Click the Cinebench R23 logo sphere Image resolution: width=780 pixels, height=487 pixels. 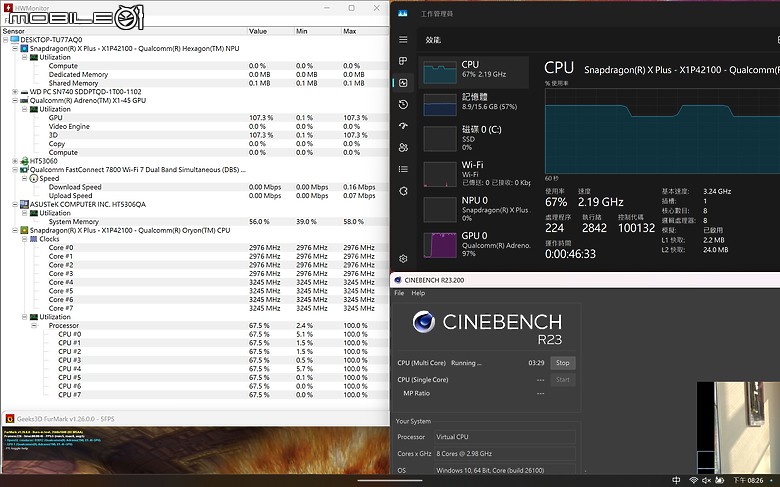coord(424,322)
